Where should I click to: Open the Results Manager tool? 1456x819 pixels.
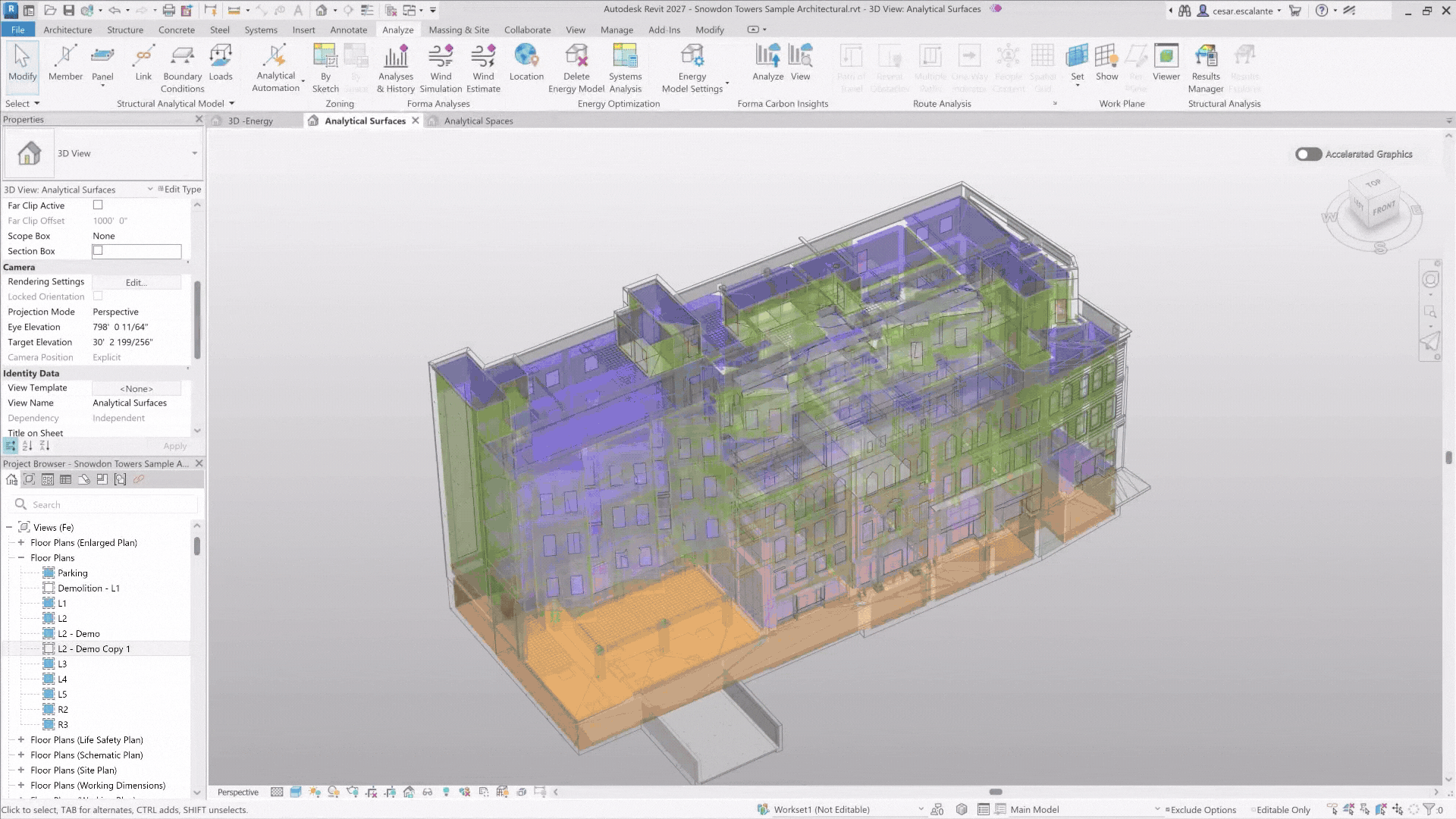(x=1205, y=58)
